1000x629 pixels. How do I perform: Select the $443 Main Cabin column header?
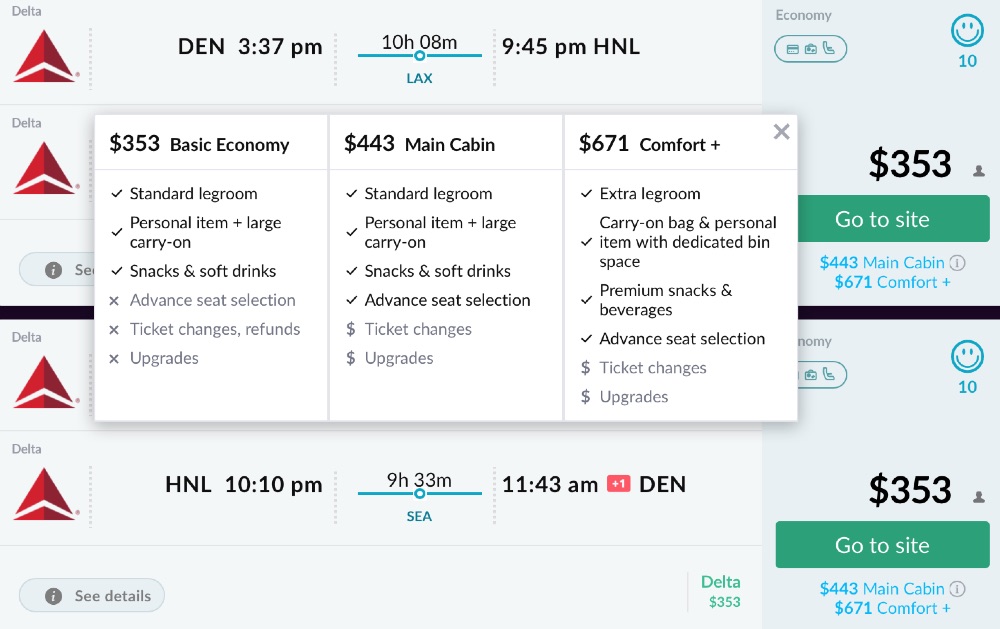click(x=420, y=144)
